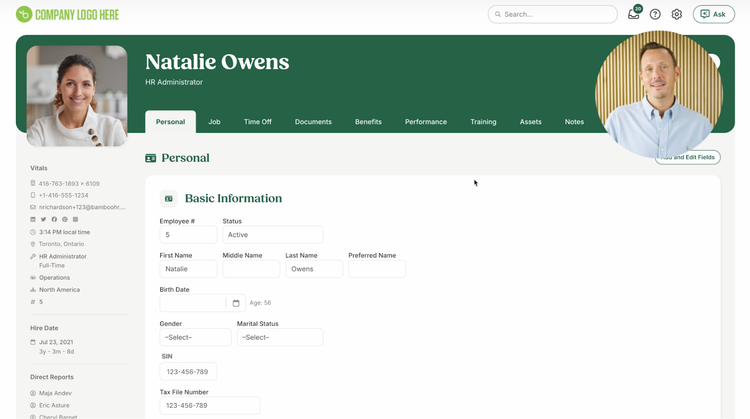Click the First Name field with Natalie

(x=188, y=269)
